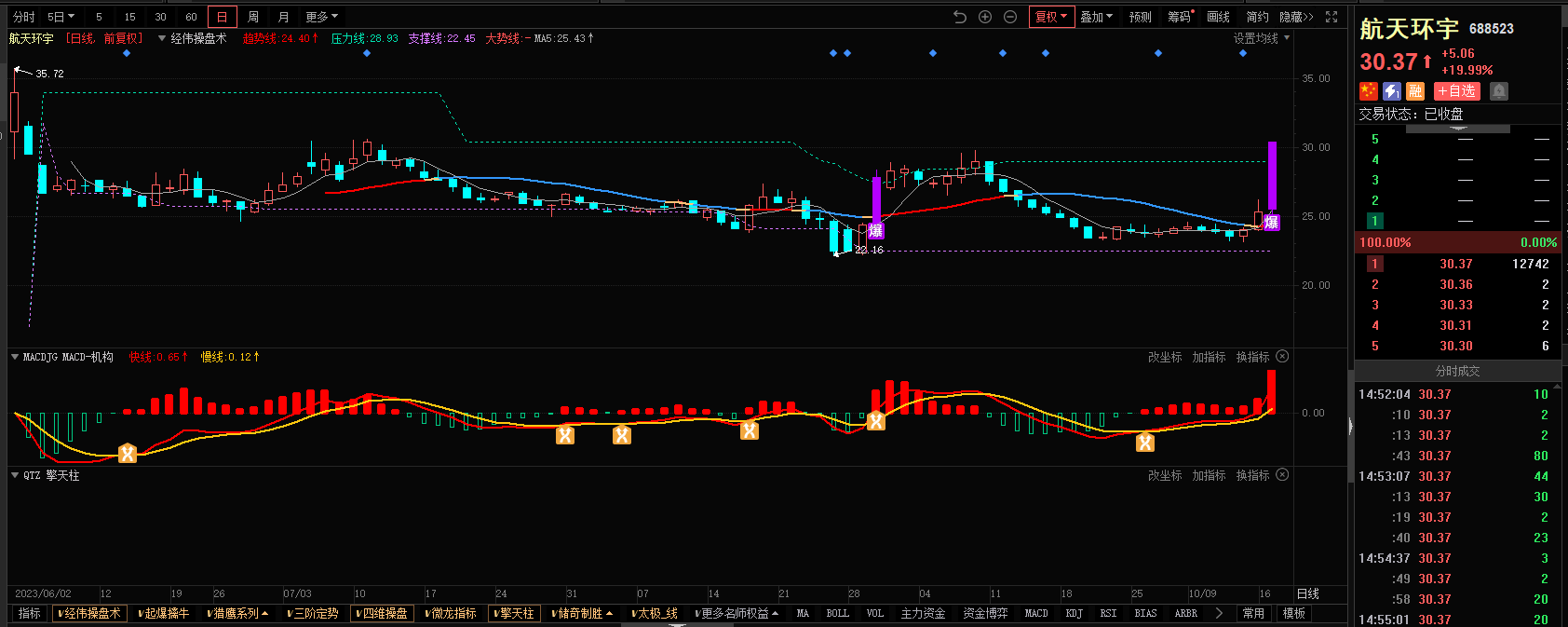Open the 复权 dropdown
1568x627 pixels.
1051,17
